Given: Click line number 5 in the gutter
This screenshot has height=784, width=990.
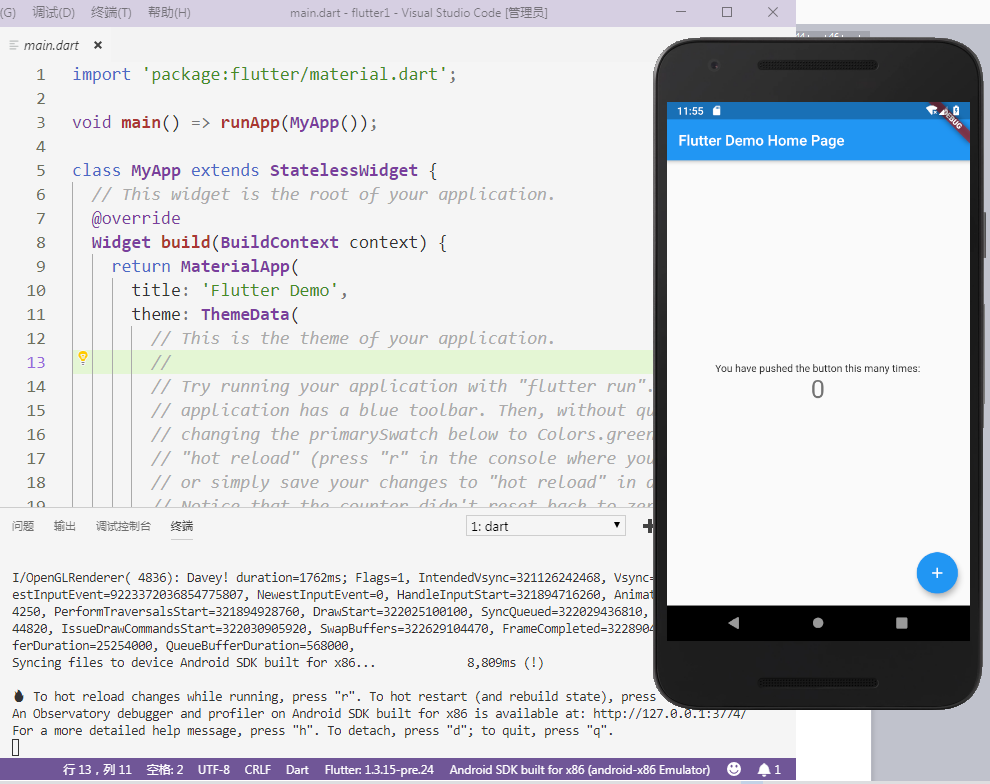Looking at the screenshot, I should pos(40,170).
